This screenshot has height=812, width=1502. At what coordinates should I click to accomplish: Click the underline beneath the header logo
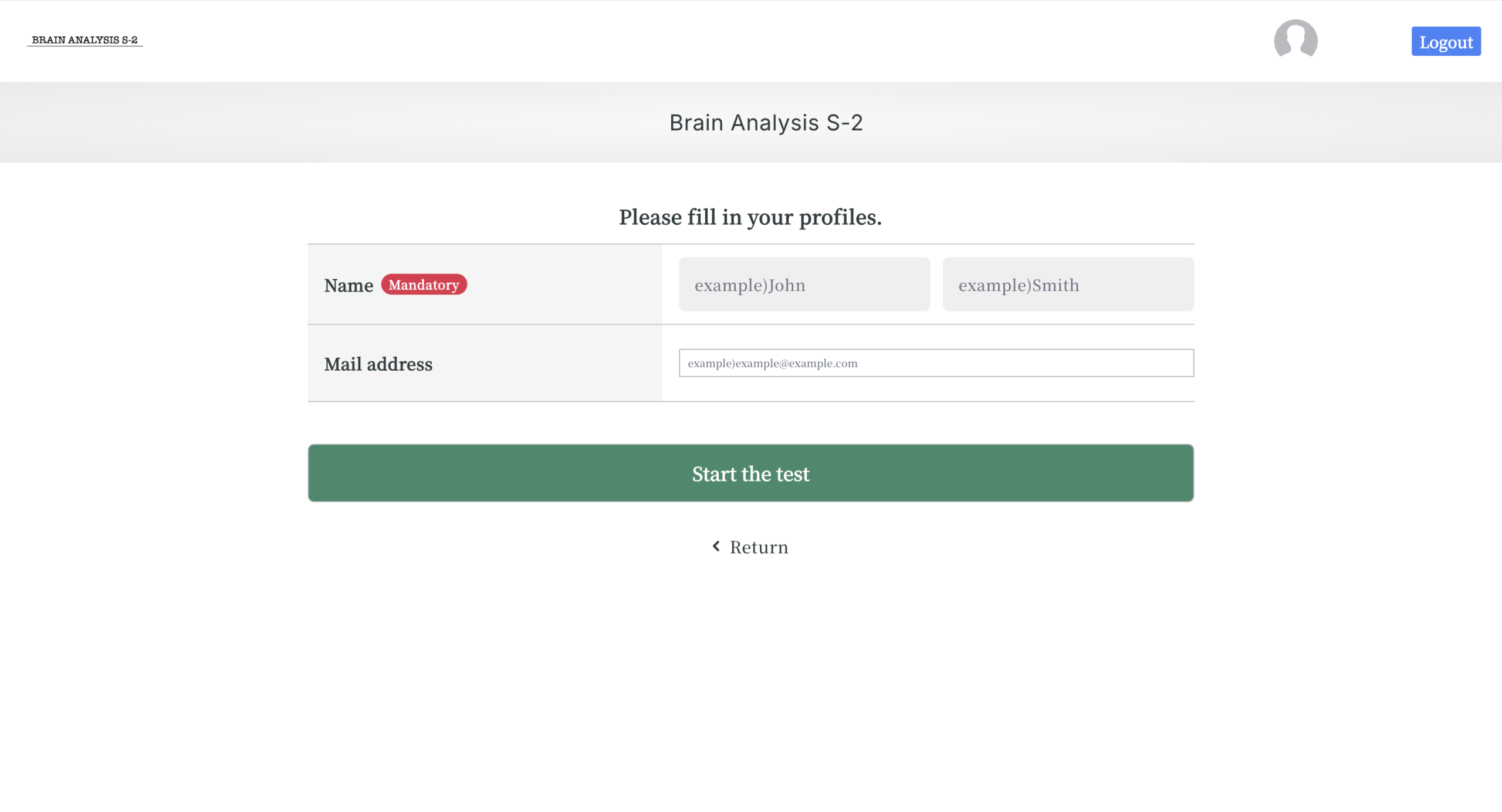click(84, 46)
